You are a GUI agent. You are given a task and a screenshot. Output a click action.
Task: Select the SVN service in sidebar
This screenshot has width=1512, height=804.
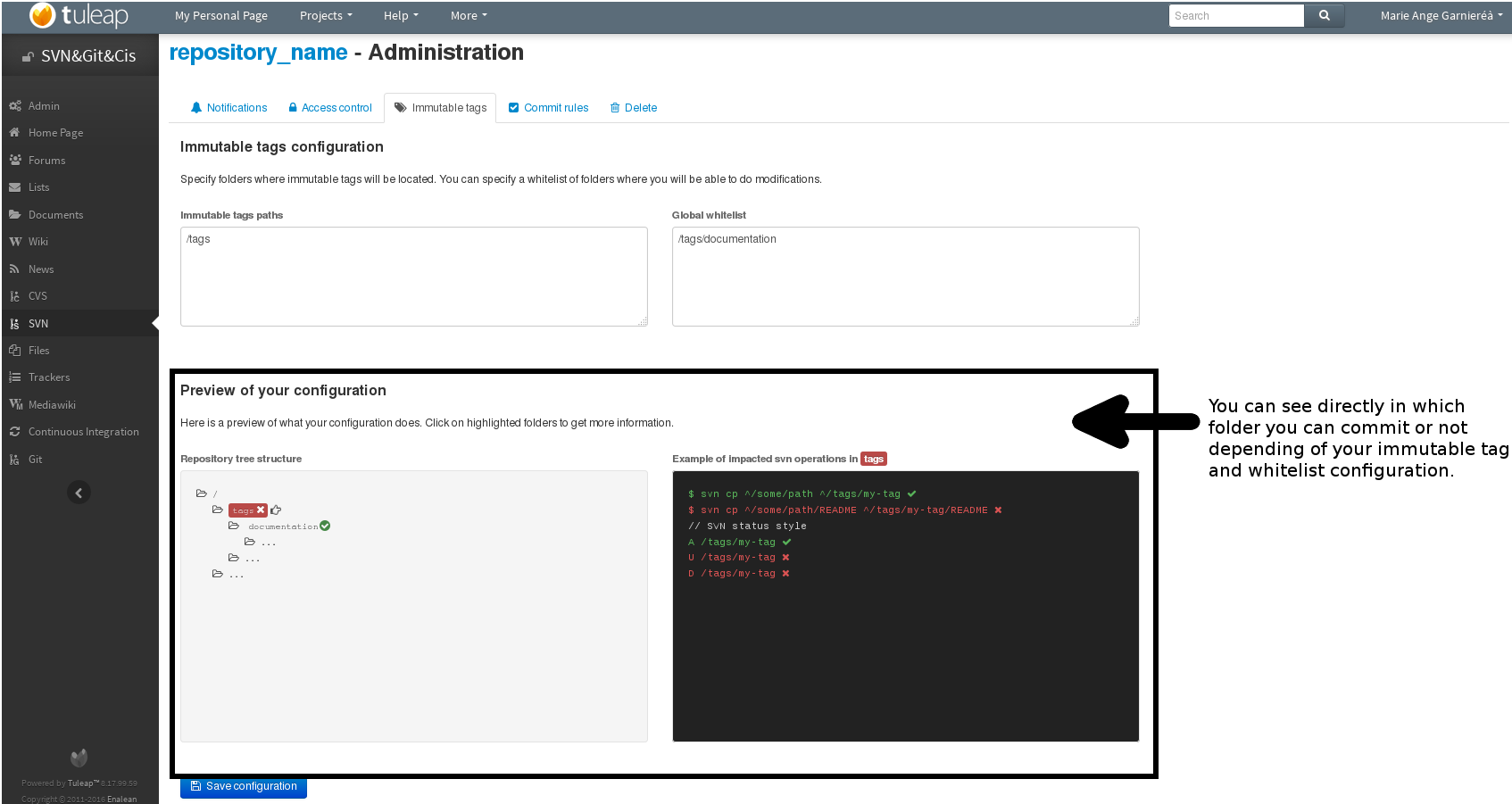tap(79, 323)
